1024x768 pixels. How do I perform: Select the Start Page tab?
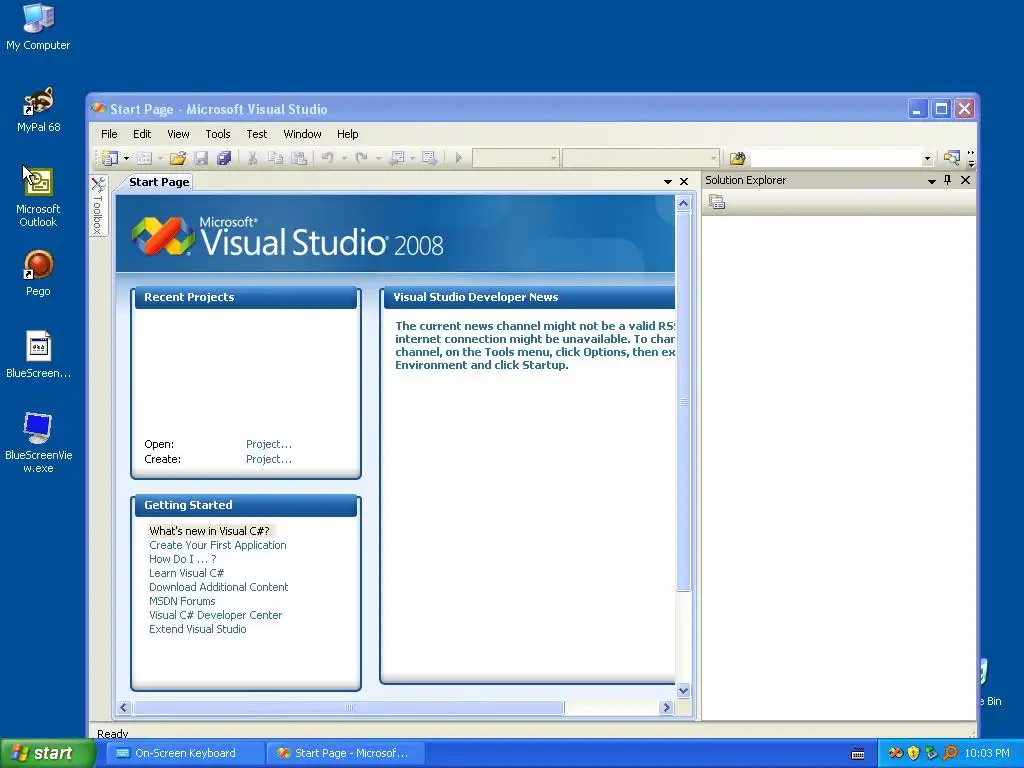coord(159,182)
